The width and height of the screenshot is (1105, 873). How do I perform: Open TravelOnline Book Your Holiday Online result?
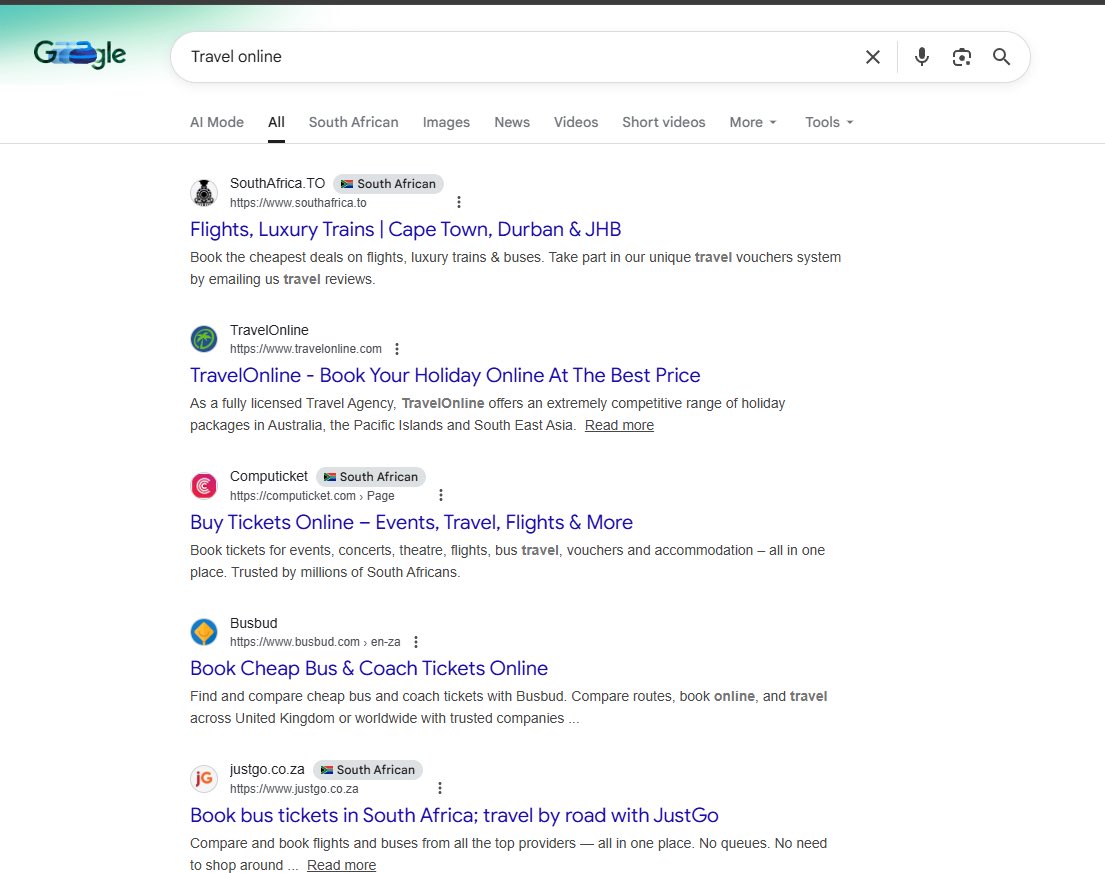point(445,375)
